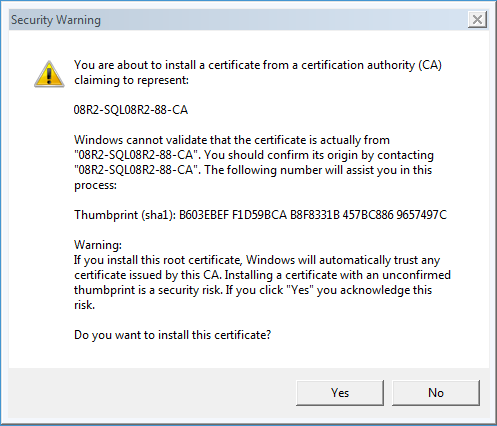Click the word 'process:' in the message
This screenshot has height=426, width=497.
95,185
